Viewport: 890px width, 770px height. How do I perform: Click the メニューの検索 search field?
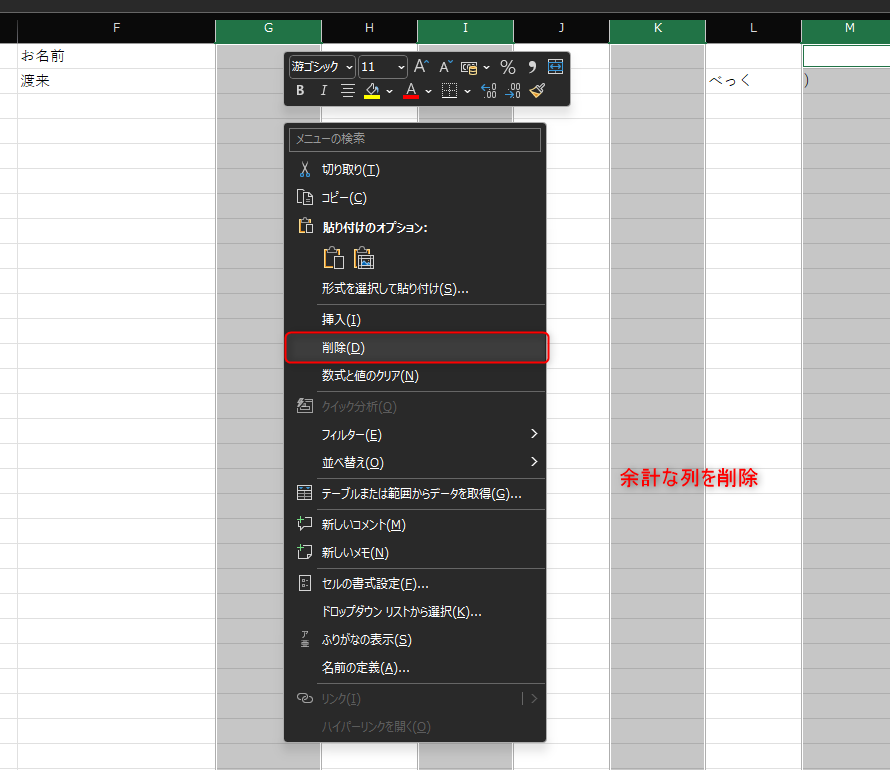tap(415, 139)
